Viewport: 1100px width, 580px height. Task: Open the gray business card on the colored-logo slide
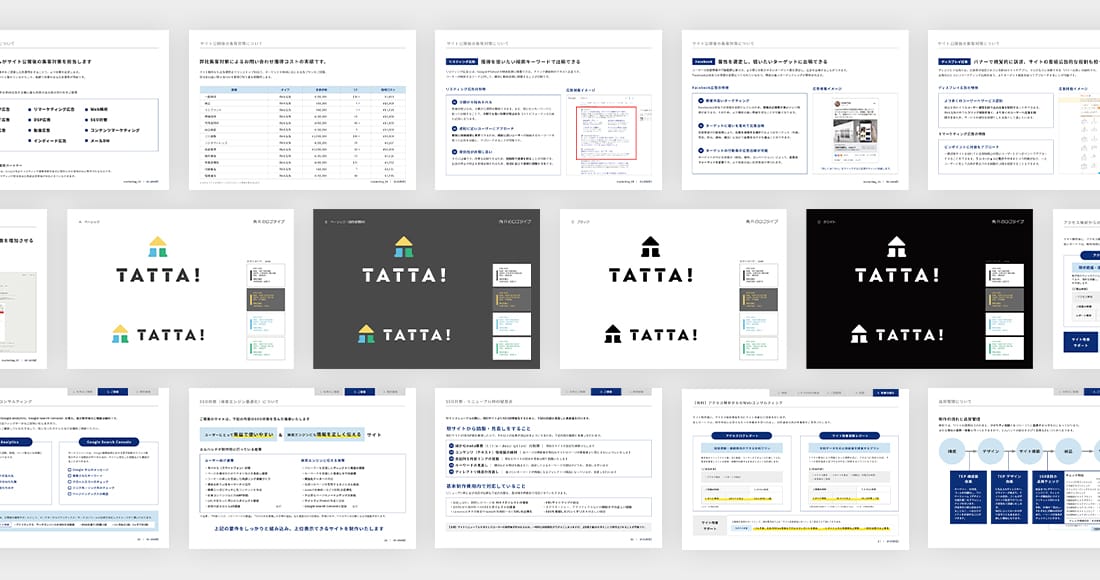[266, 299]
